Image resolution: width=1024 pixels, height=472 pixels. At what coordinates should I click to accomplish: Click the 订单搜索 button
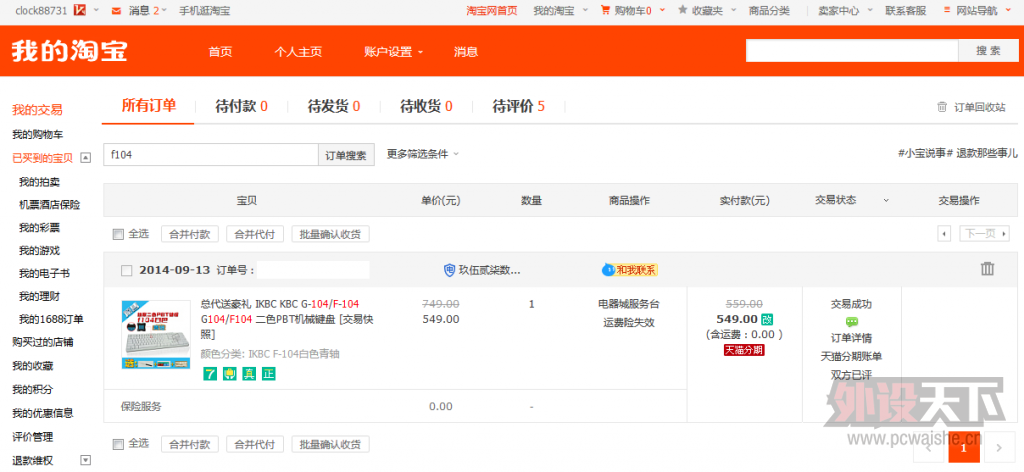(x=346, y=155)
